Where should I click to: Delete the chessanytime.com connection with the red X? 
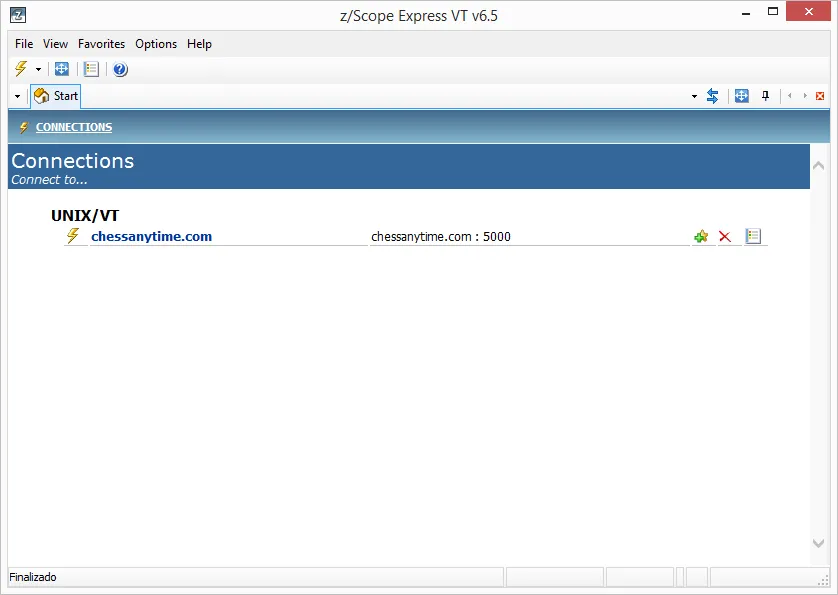724,236
